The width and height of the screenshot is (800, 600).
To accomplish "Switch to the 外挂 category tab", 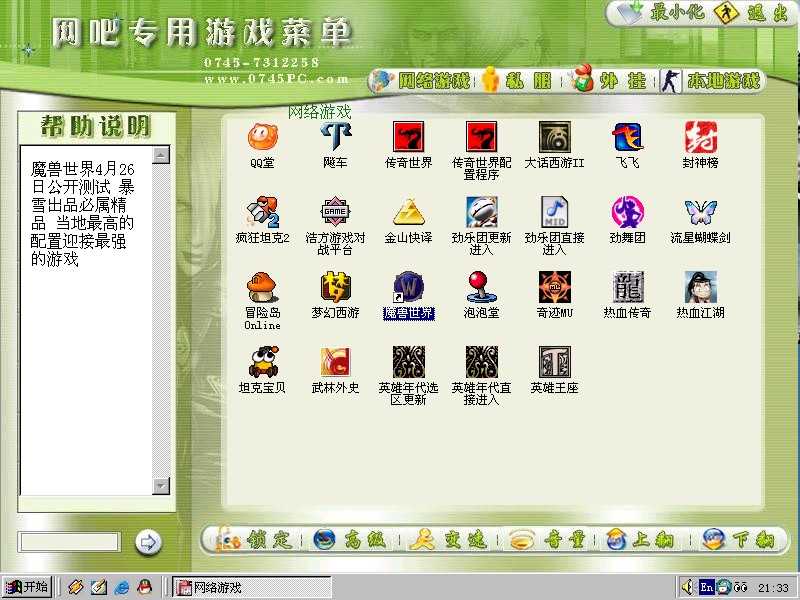I will pyautogui.click(x=610, y=81).
